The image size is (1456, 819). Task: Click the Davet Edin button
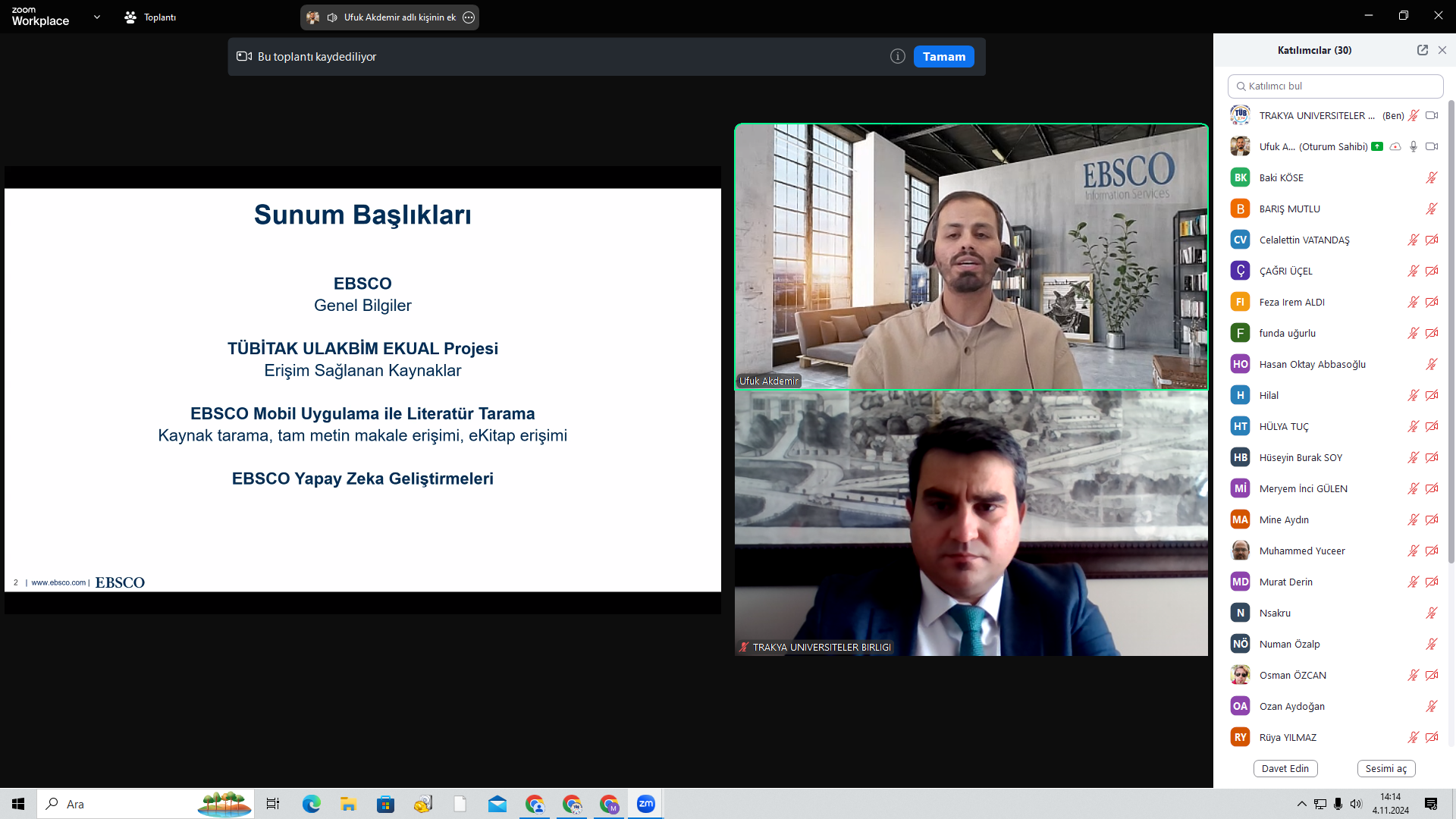coord(1285,768)
